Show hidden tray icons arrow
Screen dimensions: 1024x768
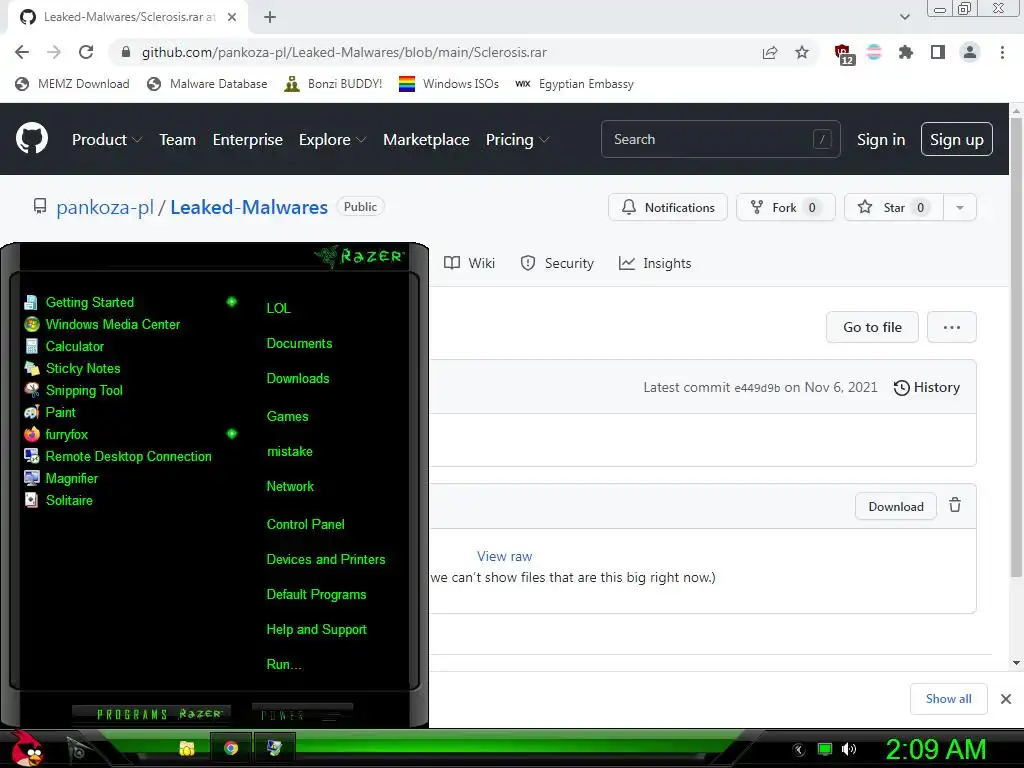pos(798,750)
